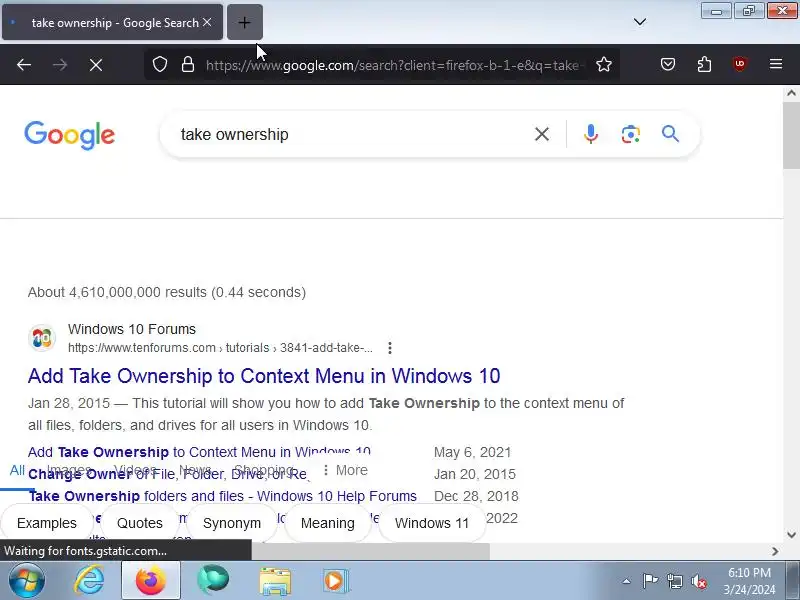Open Take Ownership folders and files sublink
Viewport: 800px width, 600px height.
222,496
